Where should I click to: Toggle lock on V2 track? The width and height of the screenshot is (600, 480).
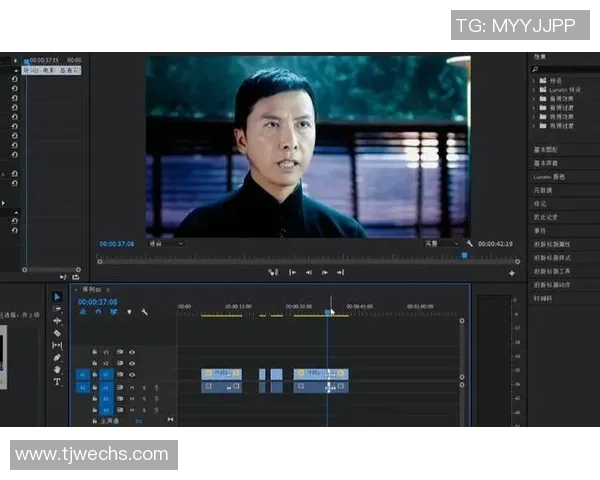pos(95,363)
